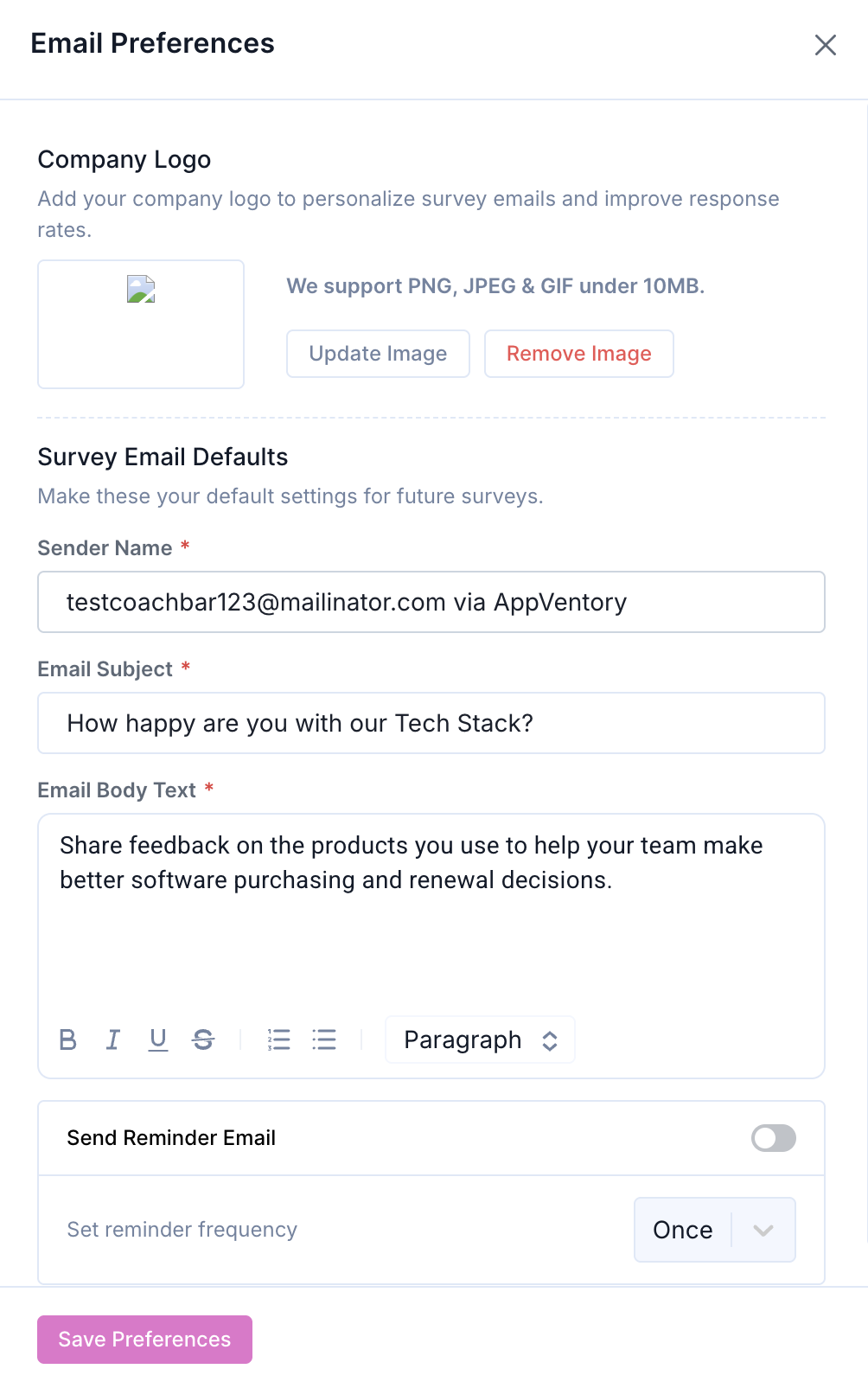Click the Update Image button
Screen dimensions: 868x1388
tap(378, 354)
